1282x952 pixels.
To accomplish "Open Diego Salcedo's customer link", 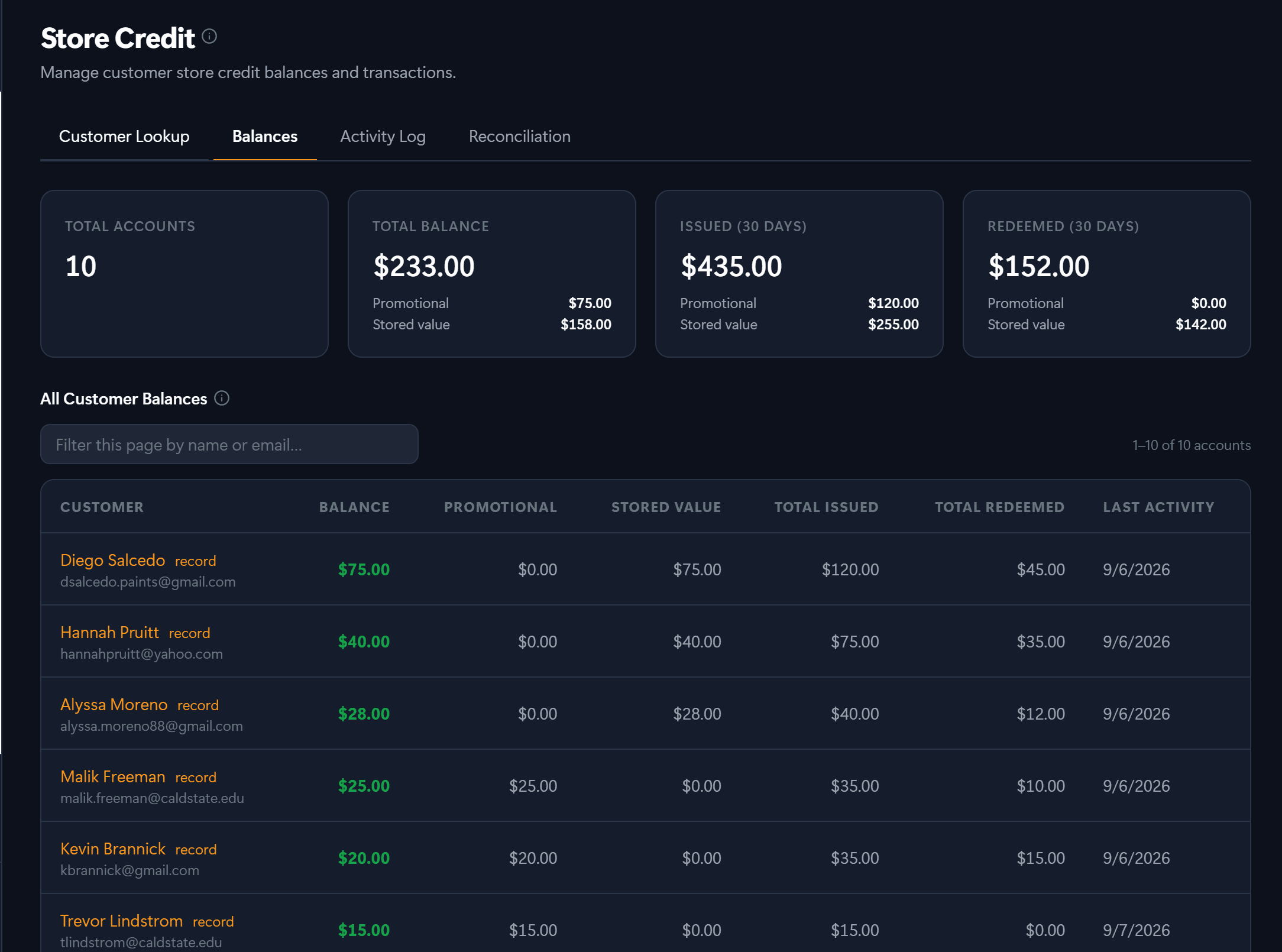I will click(113, 560).
